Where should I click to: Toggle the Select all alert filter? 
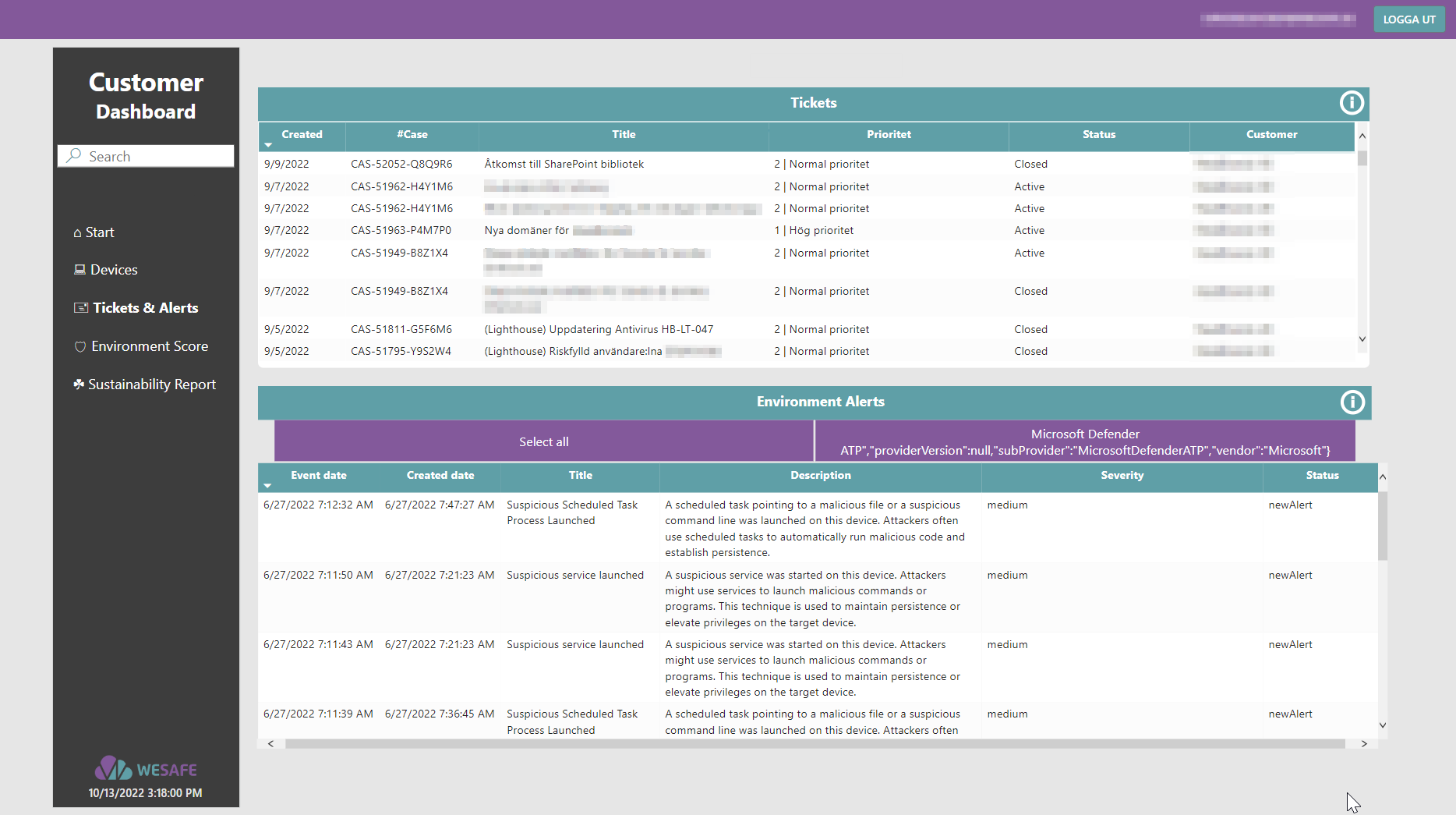pyautogui.click(x=543, y=441)
